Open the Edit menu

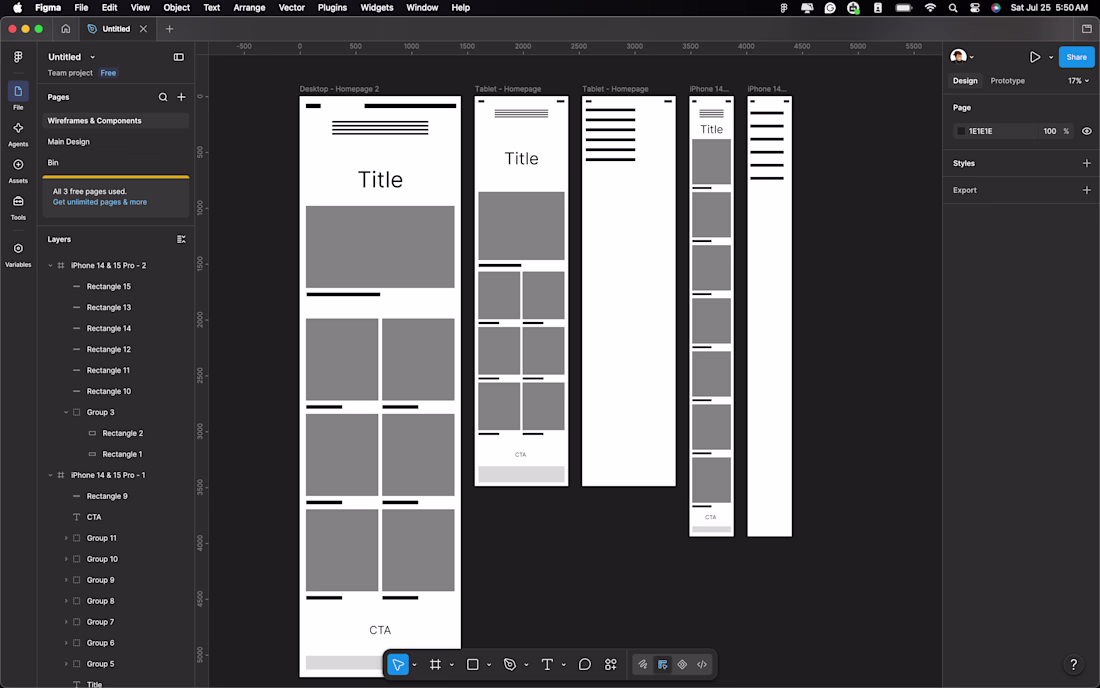tap(109, 8)
